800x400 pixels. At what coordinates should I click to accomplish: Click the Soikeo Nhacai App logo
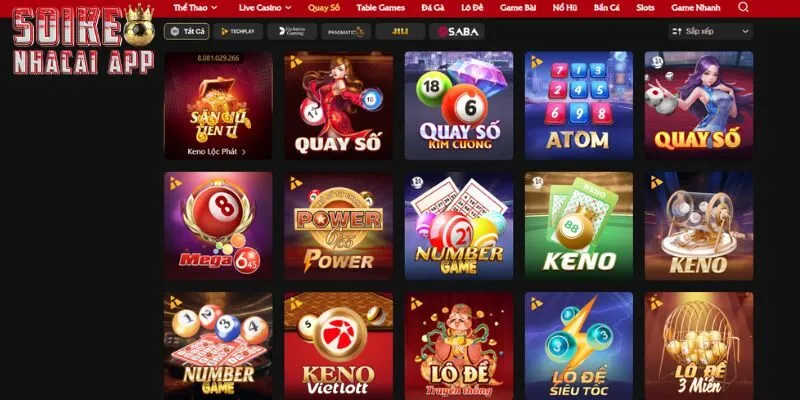(83, 39)
